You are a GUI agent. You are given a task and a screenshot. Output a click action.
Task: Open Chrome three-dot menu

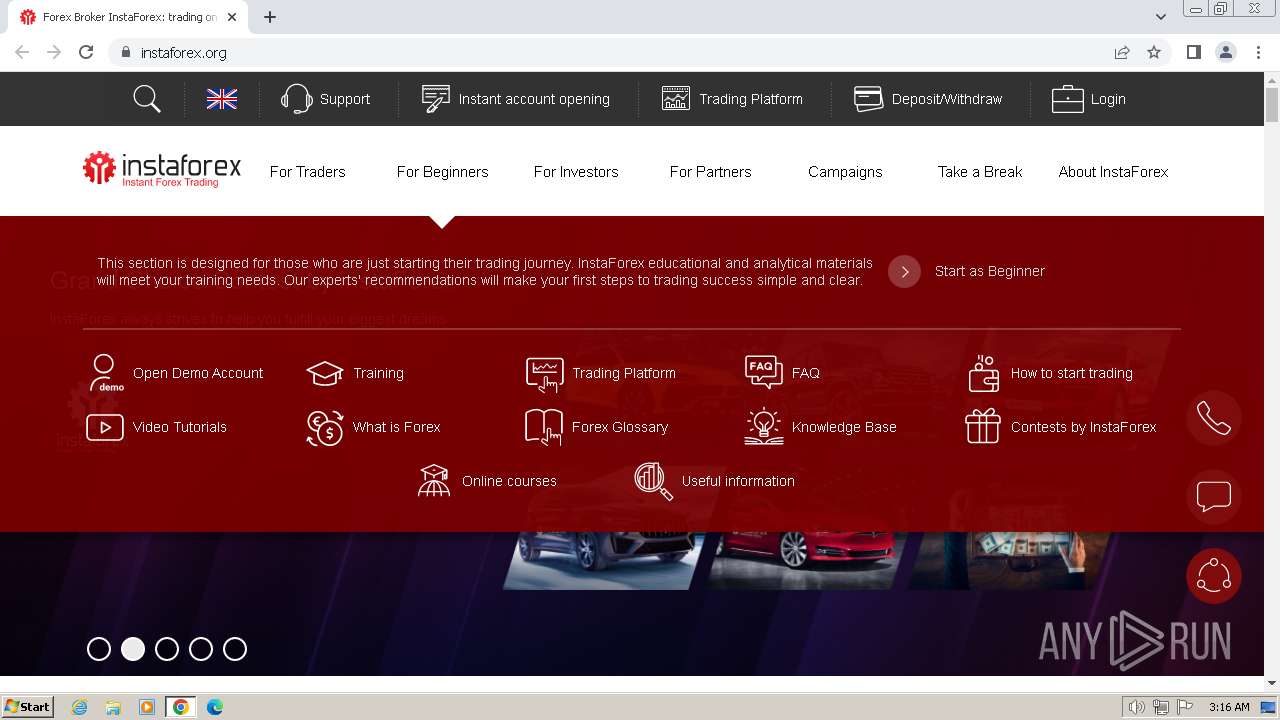coord(1259,52)
